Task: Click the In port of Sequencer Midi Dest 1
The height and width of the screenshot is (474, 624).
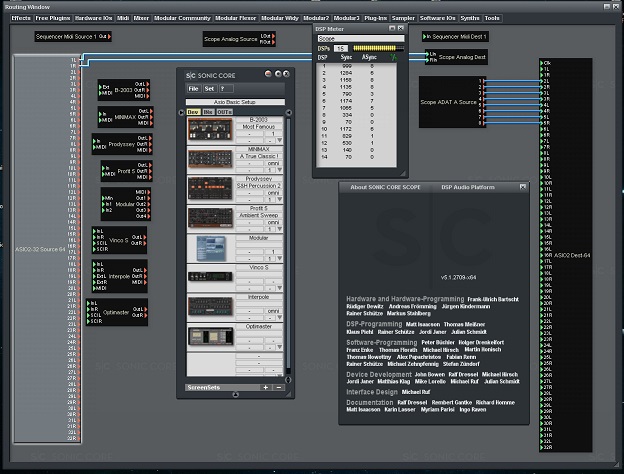Action: tap(424, 37)
